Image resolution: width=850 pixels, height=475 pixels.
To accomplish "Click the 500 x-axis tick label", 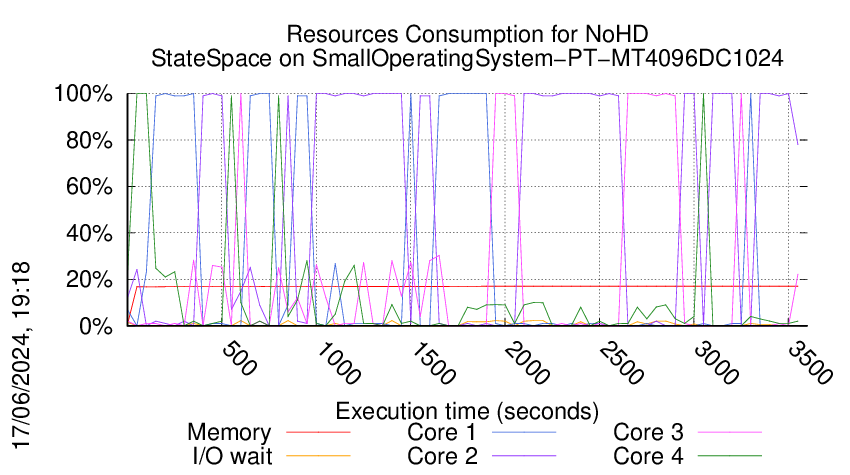I will click(239, 358).
